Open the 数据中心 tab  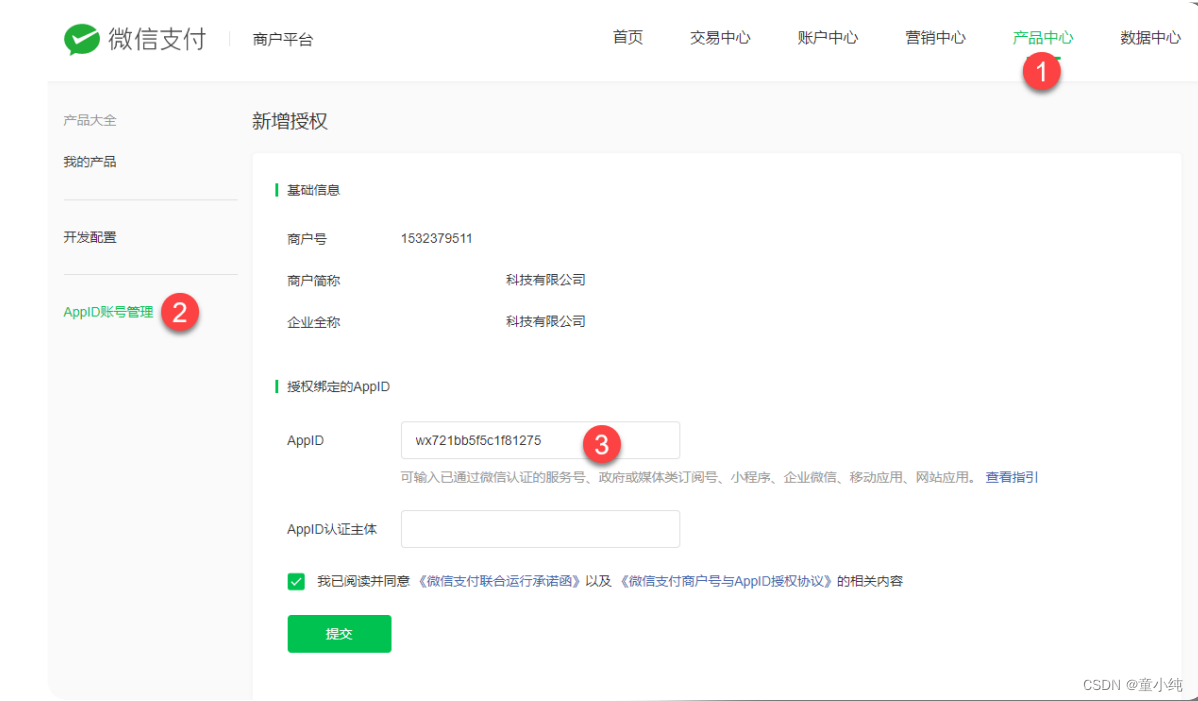(1151, 37)
